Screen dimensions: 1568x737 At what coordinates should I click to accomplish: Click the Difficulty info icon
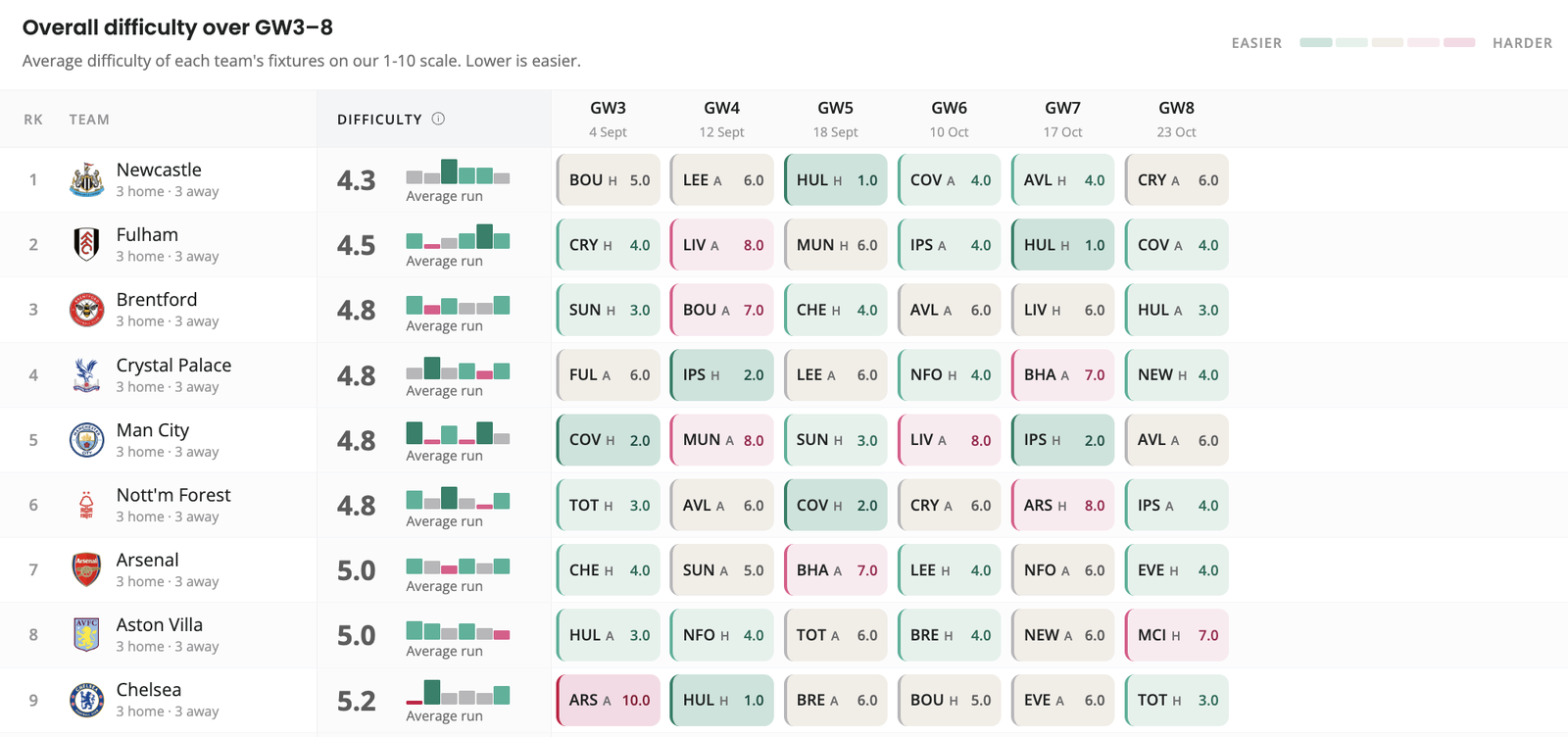[438, 119]
